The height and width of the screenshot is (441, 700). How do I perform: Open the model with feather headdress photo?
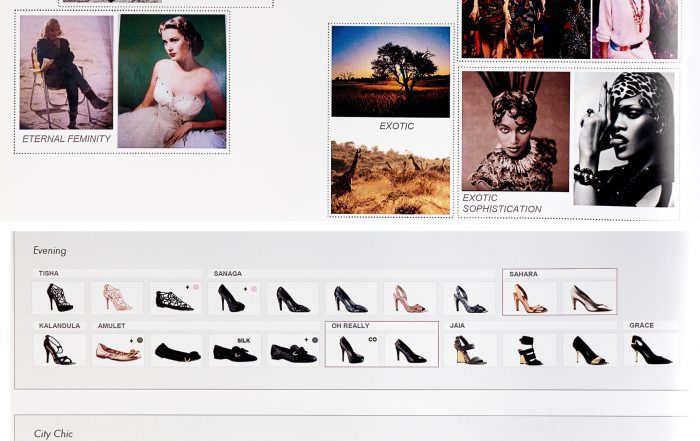coord(516,132)
